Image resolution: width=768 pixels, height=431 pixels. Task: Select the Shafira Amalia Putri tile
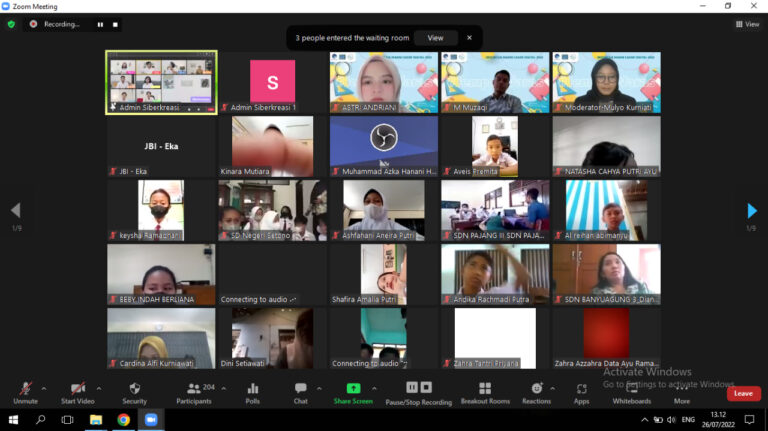384,274
